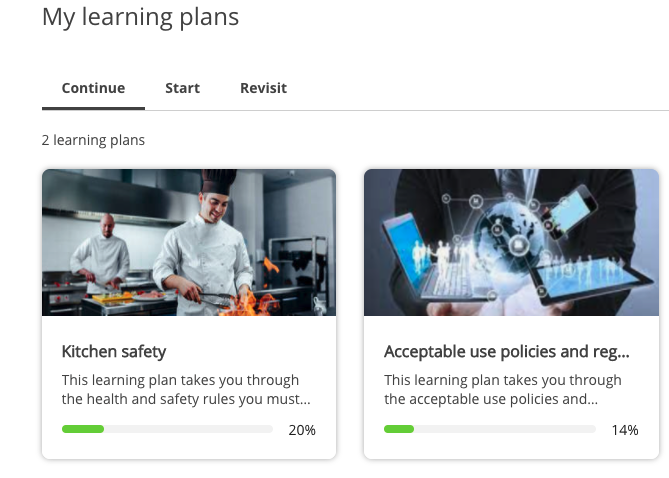669x478 pixels.
Task: Click the Acceptable use policies progress bar
Action: 489,429
